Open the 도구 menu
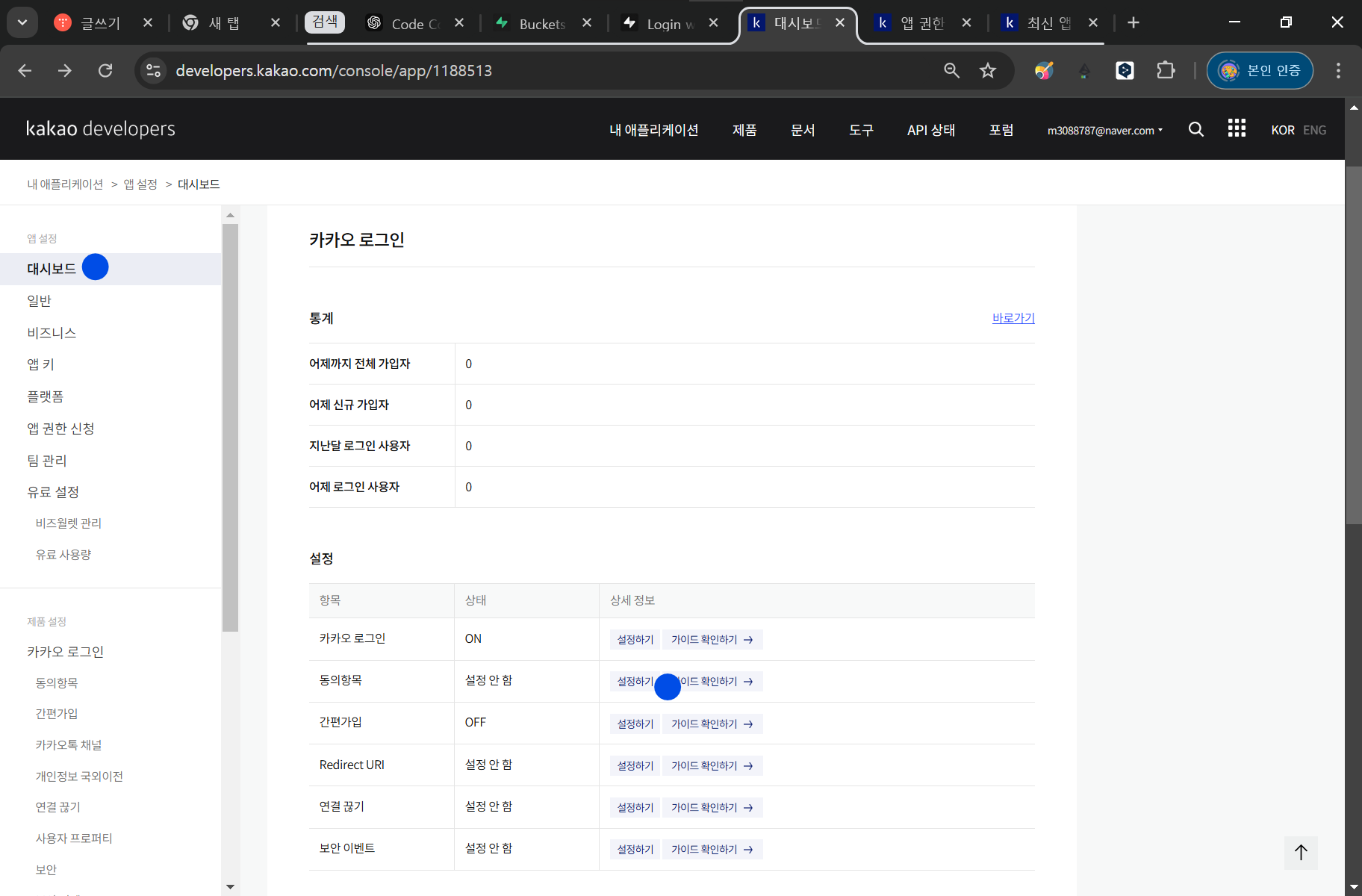Screen dimensions: 1362x896 point(861,130)
